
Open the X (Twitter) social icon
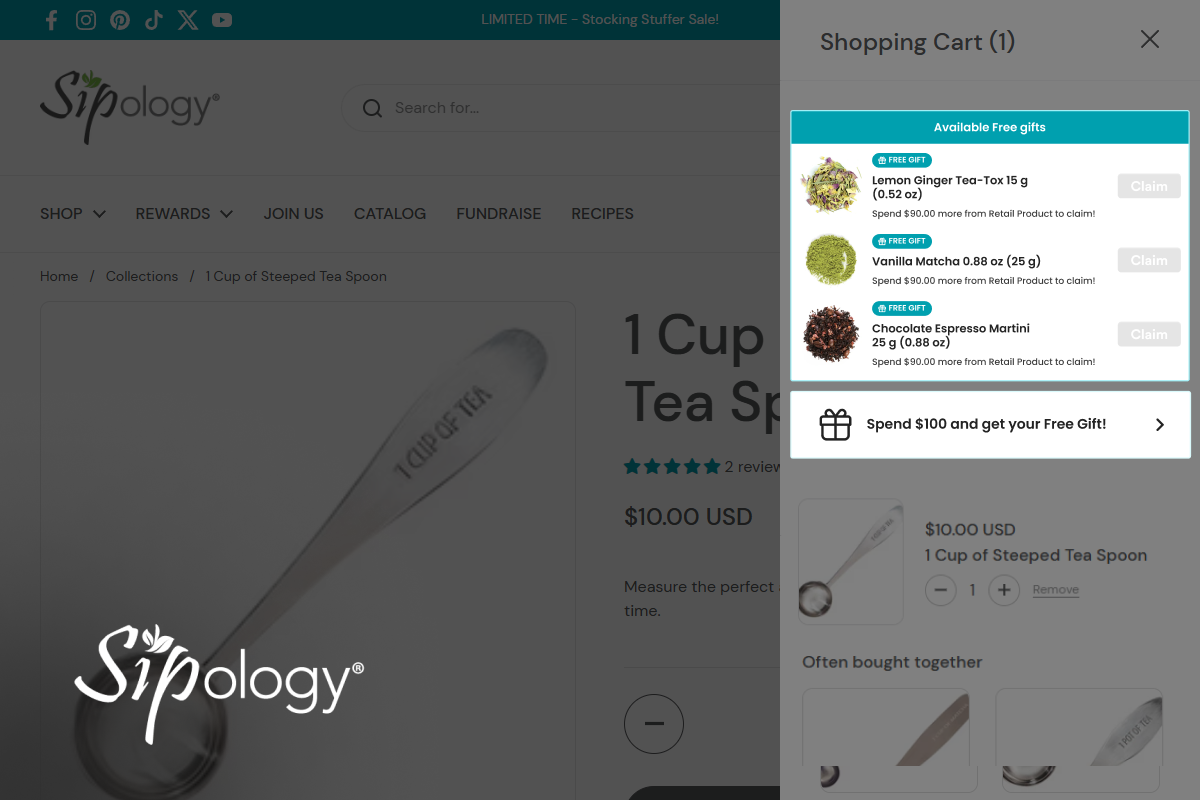tap(188, 20)
